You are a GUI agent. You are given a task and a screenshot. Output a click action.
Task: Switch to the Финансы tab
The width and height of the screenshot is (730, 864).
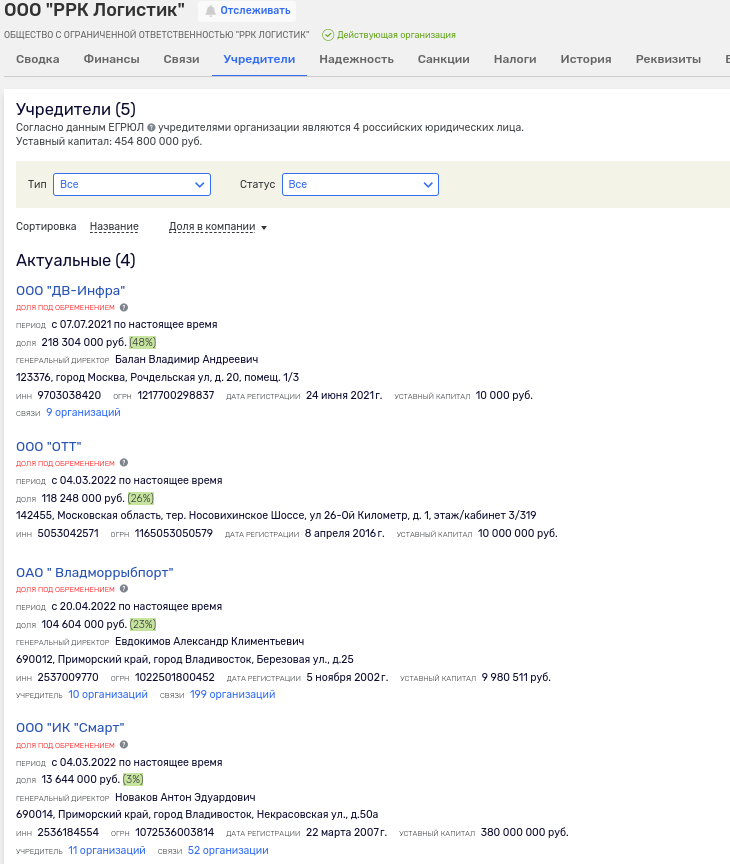111,59
